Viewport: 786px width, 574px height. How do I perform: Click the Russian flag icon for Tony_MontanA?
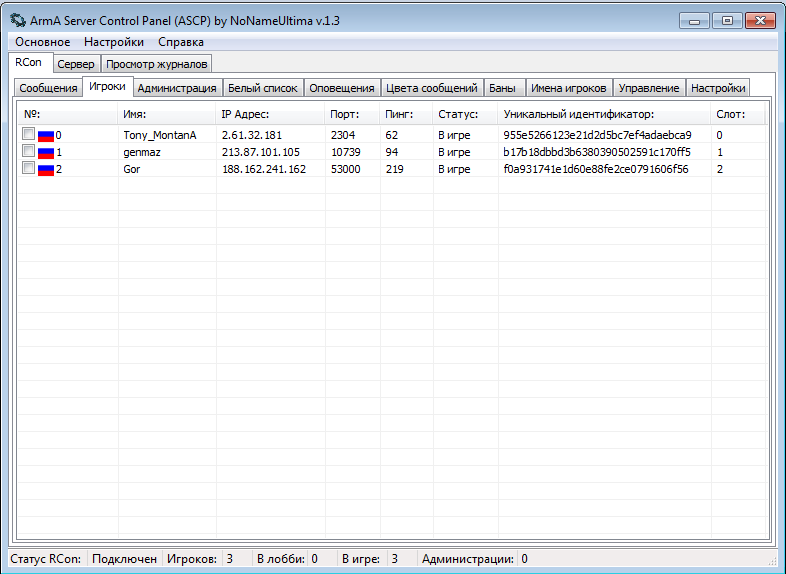pyautogui.click(x=46, y=135)
